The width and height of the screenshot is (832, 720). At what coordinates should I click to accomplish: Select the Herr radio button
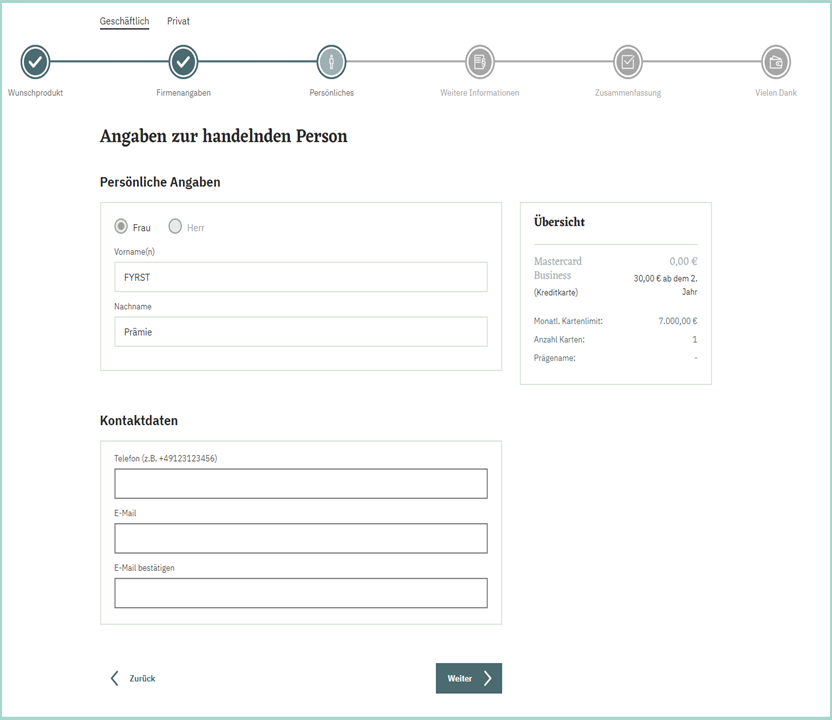tap(175, 227)
